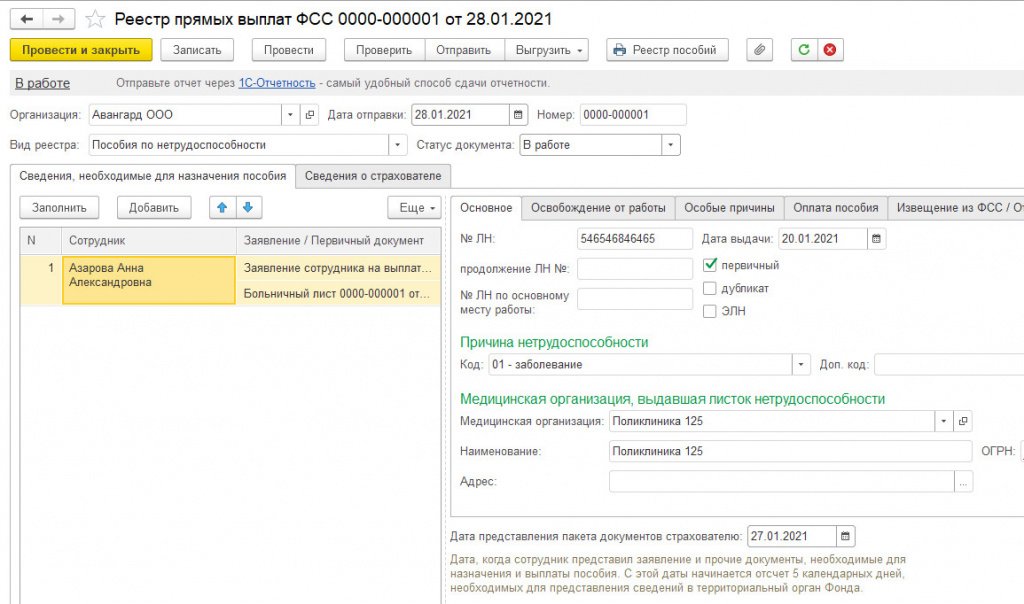This screenshot has width=1024, height=604.
Task: Click into the продолжение ЛН № field
Action: click(634, 269)
